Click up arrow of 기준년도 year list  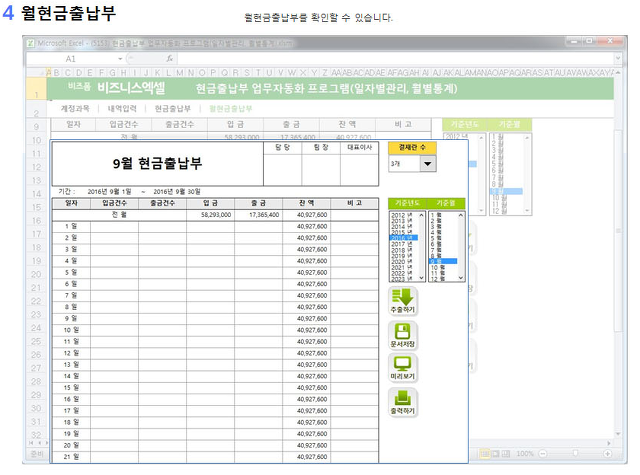(421, 215)
